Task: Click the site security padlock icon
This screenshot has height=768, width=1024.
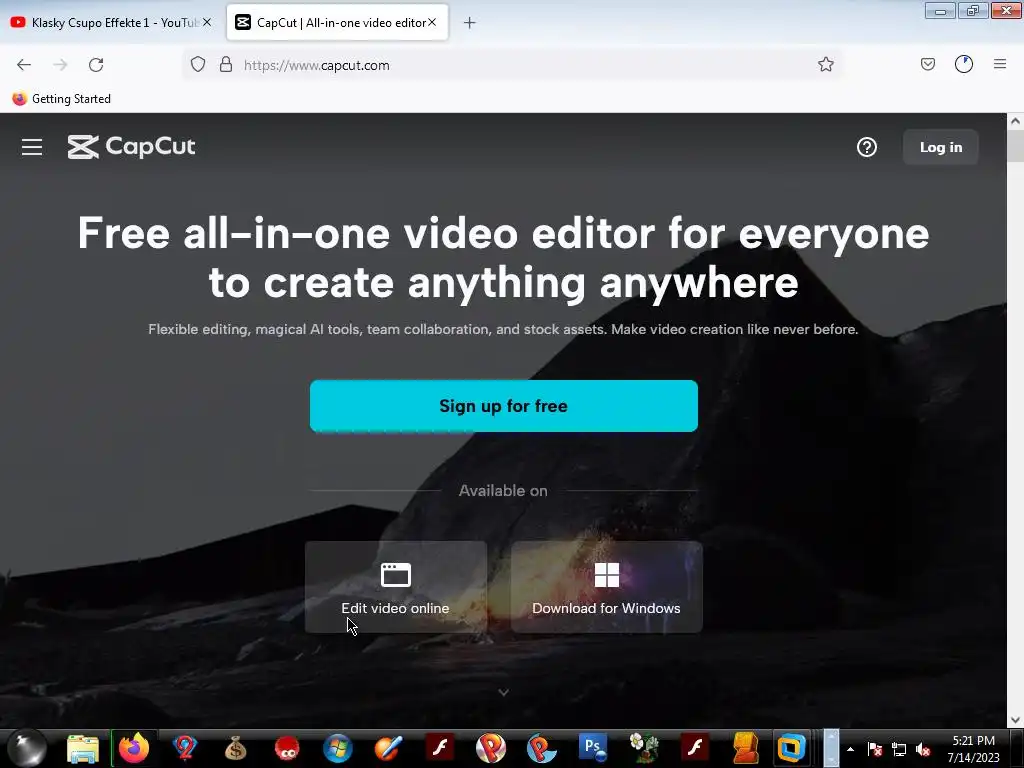Action: tap(226, 65)
